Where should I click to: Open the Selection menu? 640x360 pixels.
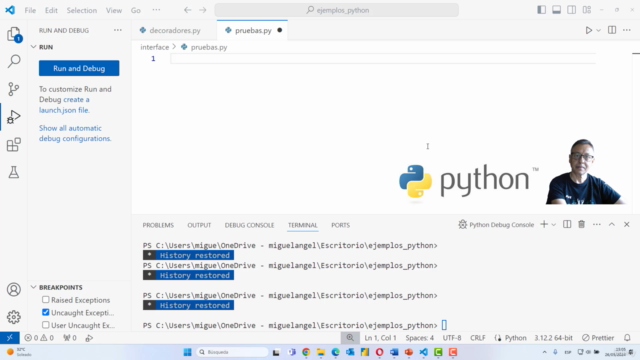click(82, 10)
